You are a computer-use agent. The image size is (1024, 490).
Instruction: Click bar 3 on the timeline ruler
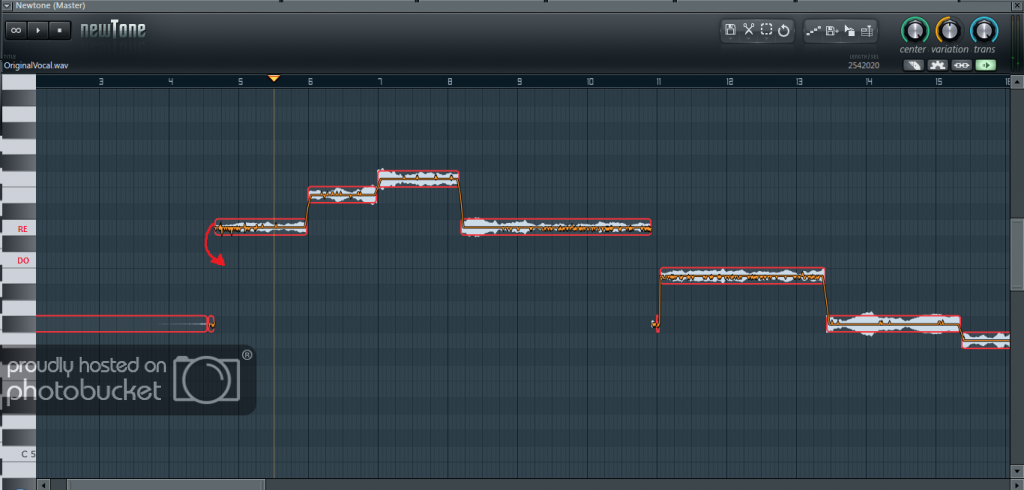pyautogui.click(x=101, y=82)
